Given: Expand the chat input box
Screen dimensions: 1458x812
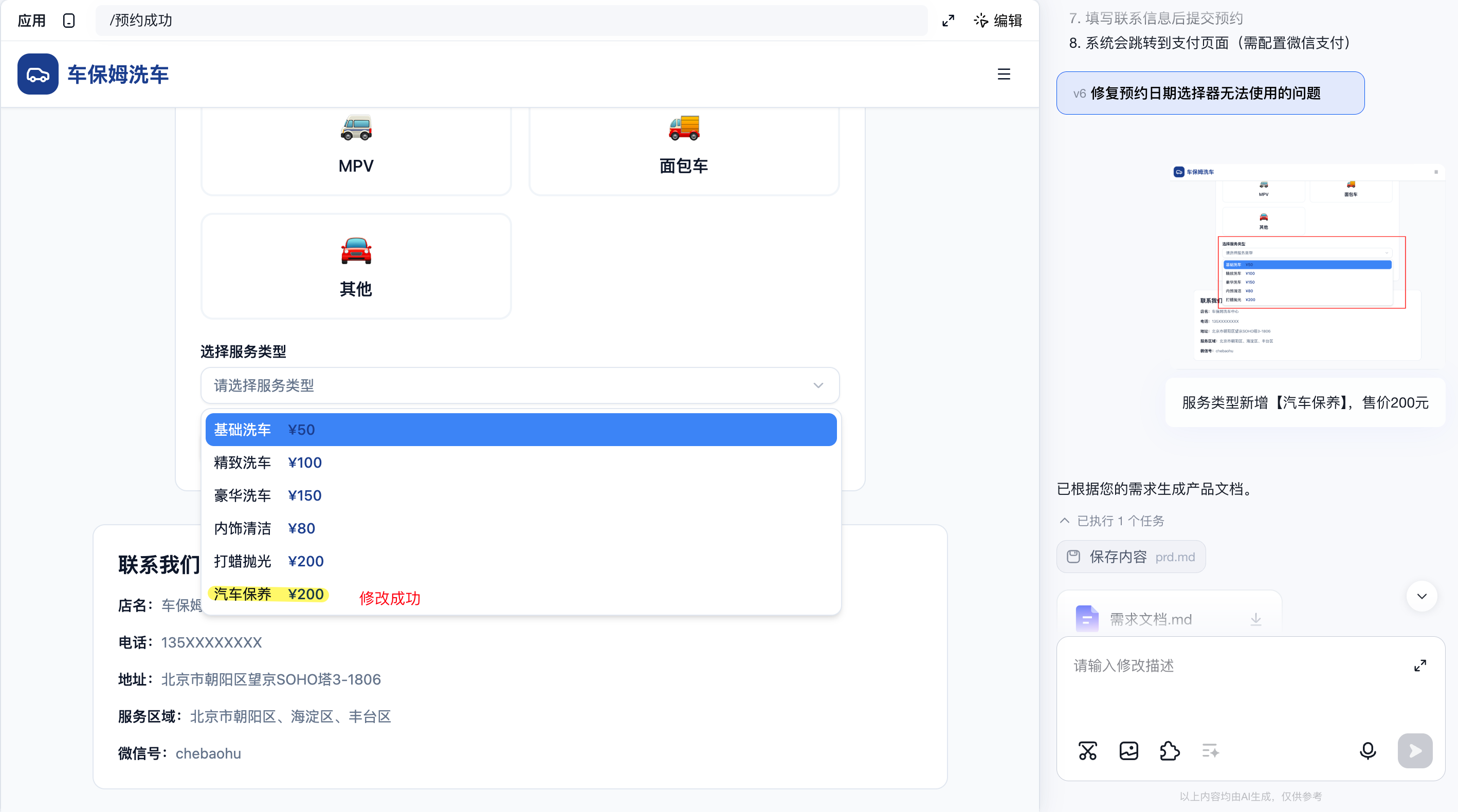Looking at the screenshot, I should click(1419, 666).
